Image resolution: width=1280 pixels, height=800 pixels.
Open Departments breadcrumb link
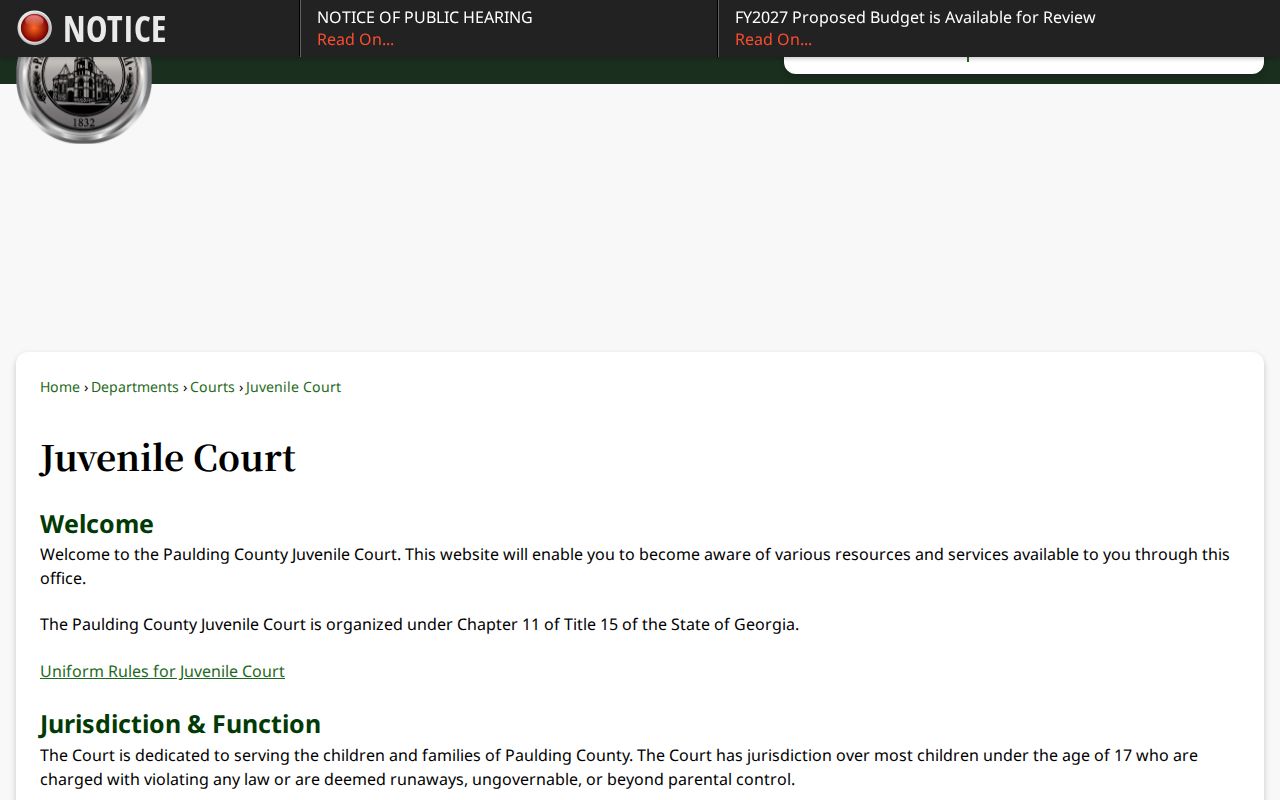click(135, 387)
